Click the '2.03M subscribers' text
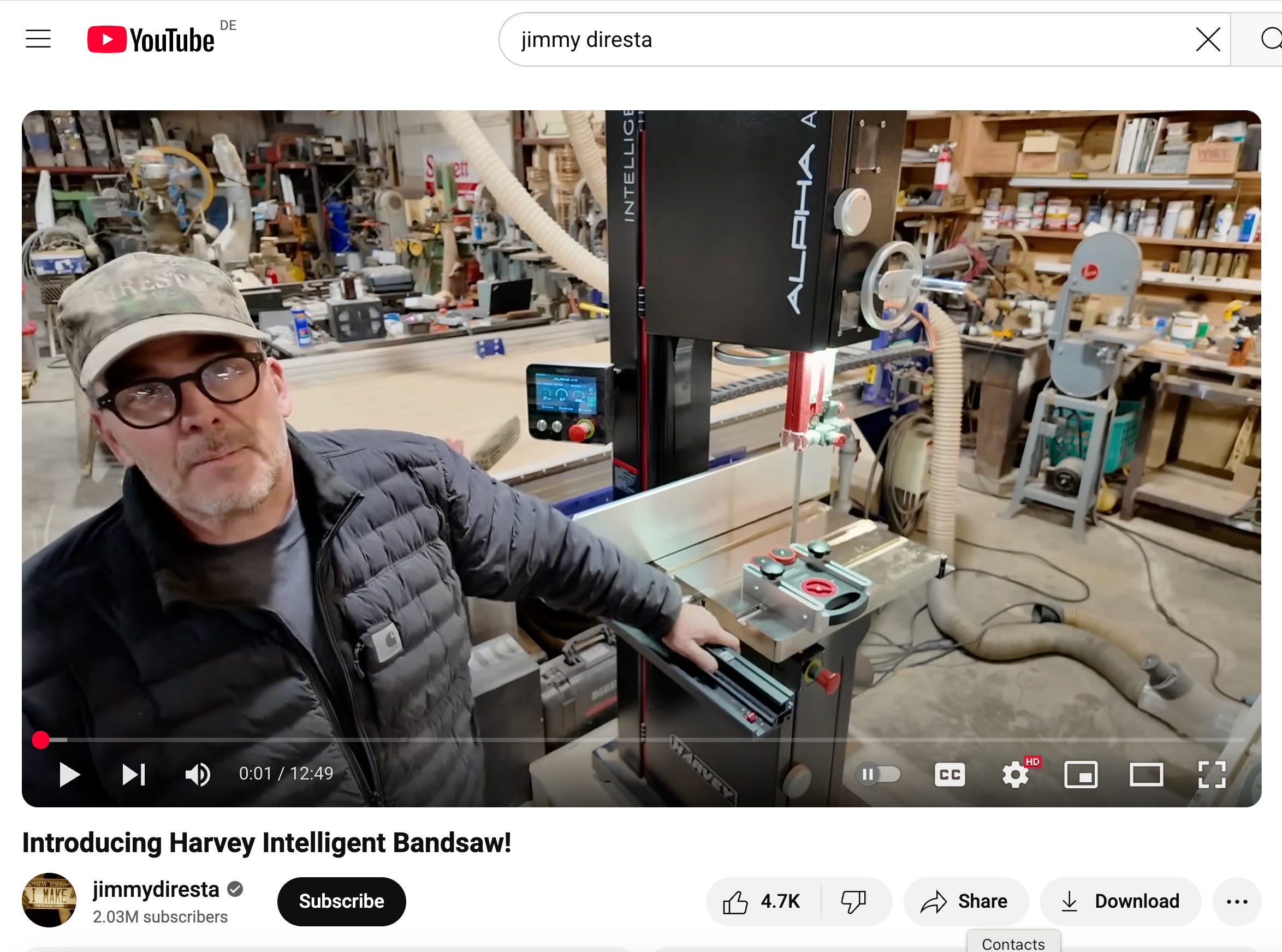This screenshot has height=952, width=1282. 161,917
